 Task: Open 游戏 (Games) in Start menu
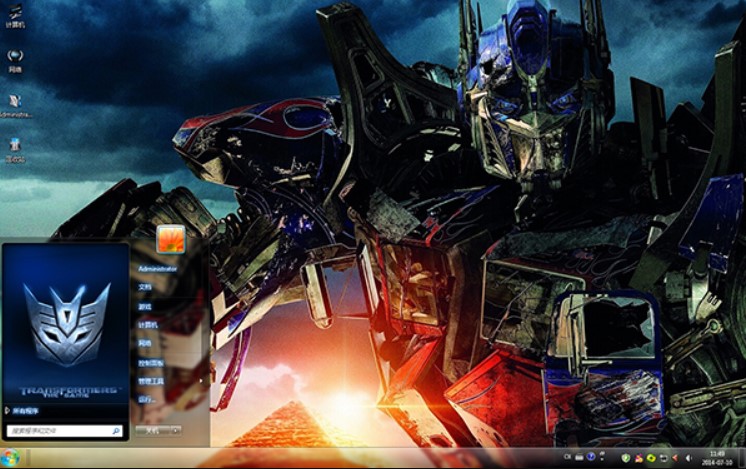pyautogui.click(x=145, y=307)
